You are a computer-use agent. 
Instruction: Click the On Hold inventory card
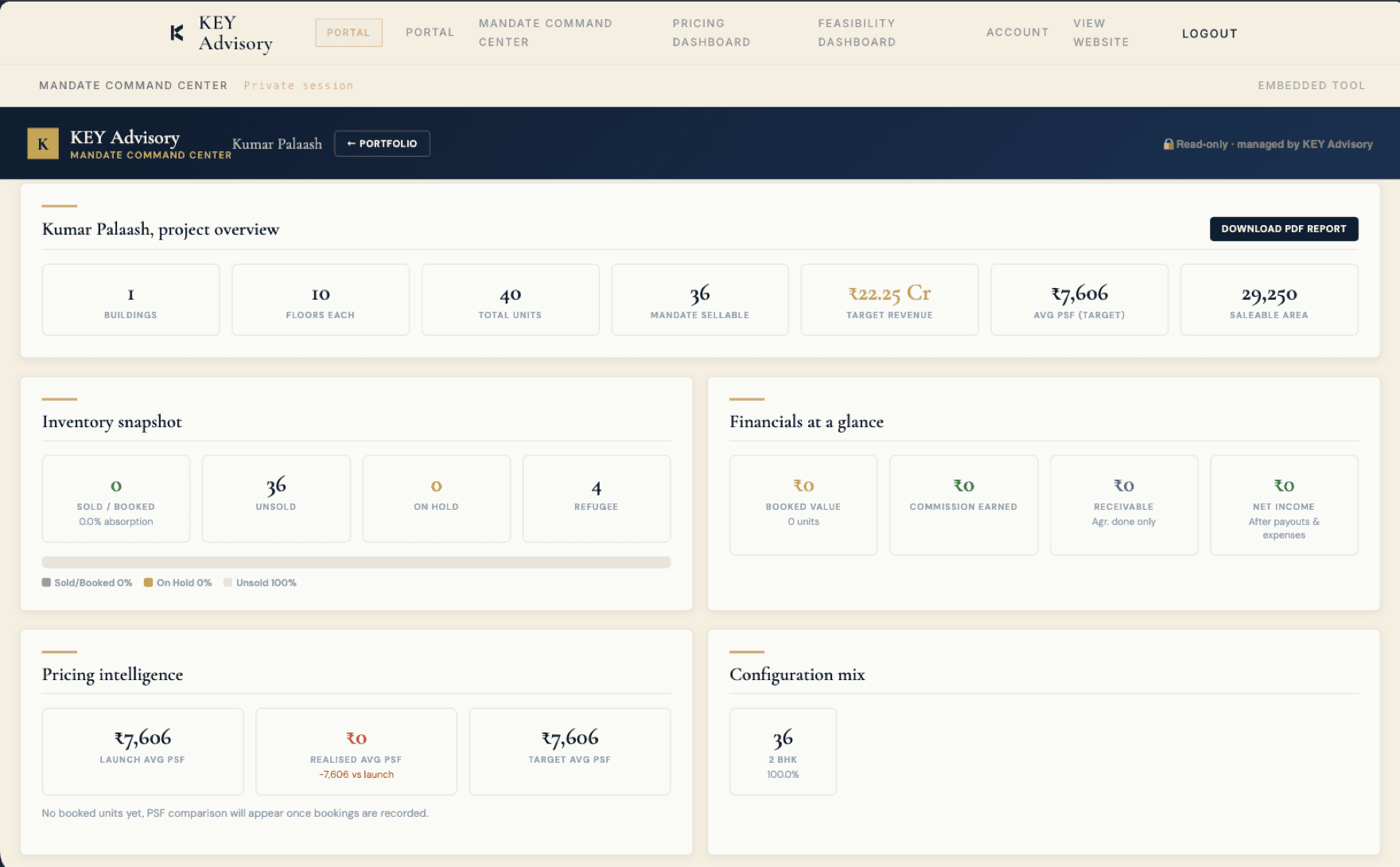(437, 499)
